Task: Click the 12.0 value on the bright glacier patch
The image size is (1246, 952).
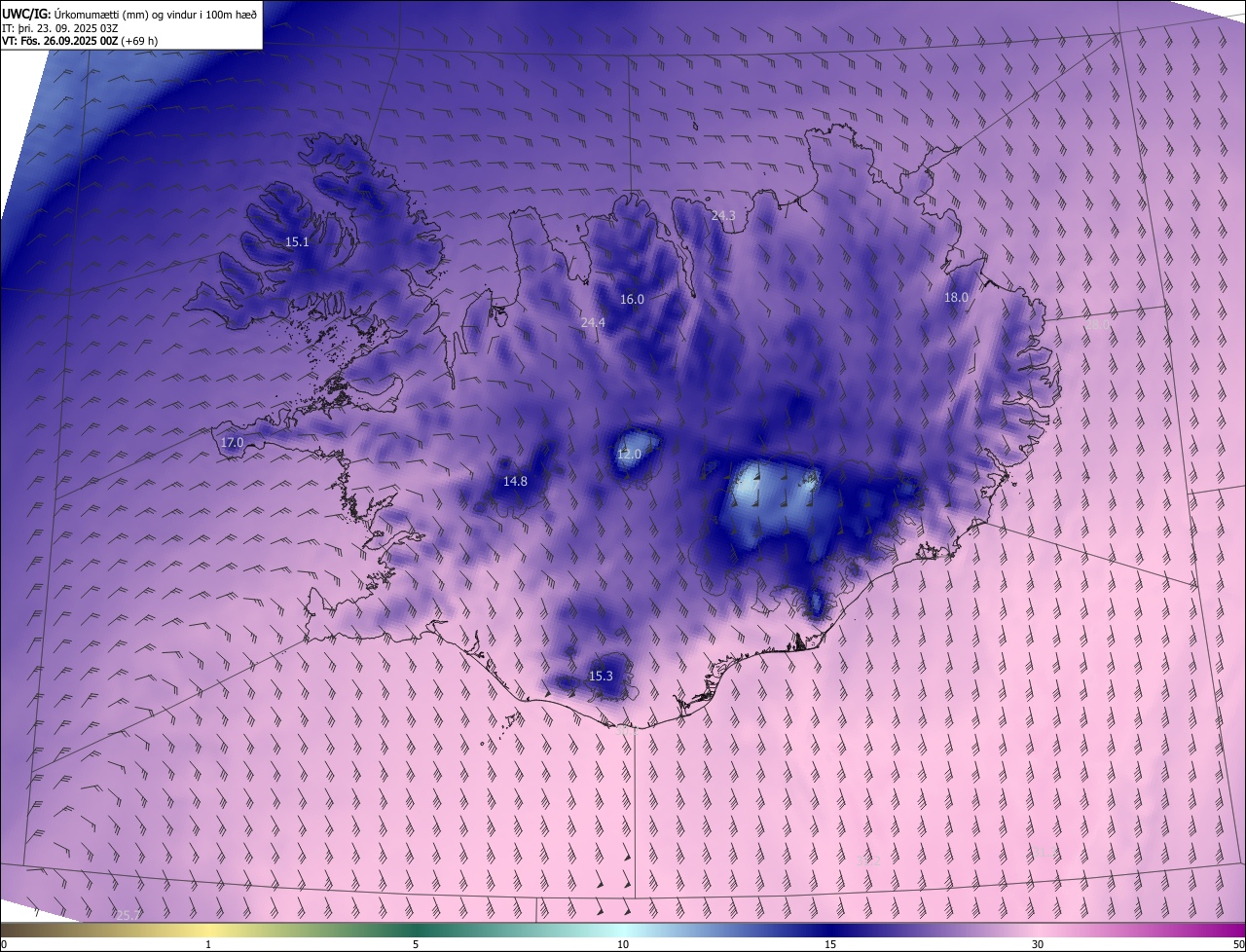Action: (x=629, y=454)
